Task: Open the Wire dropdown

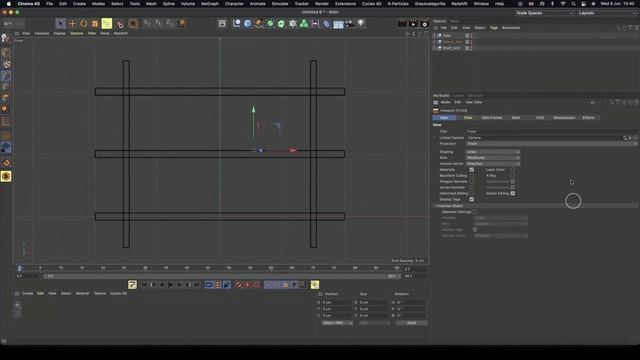Action: pos(493,158)
